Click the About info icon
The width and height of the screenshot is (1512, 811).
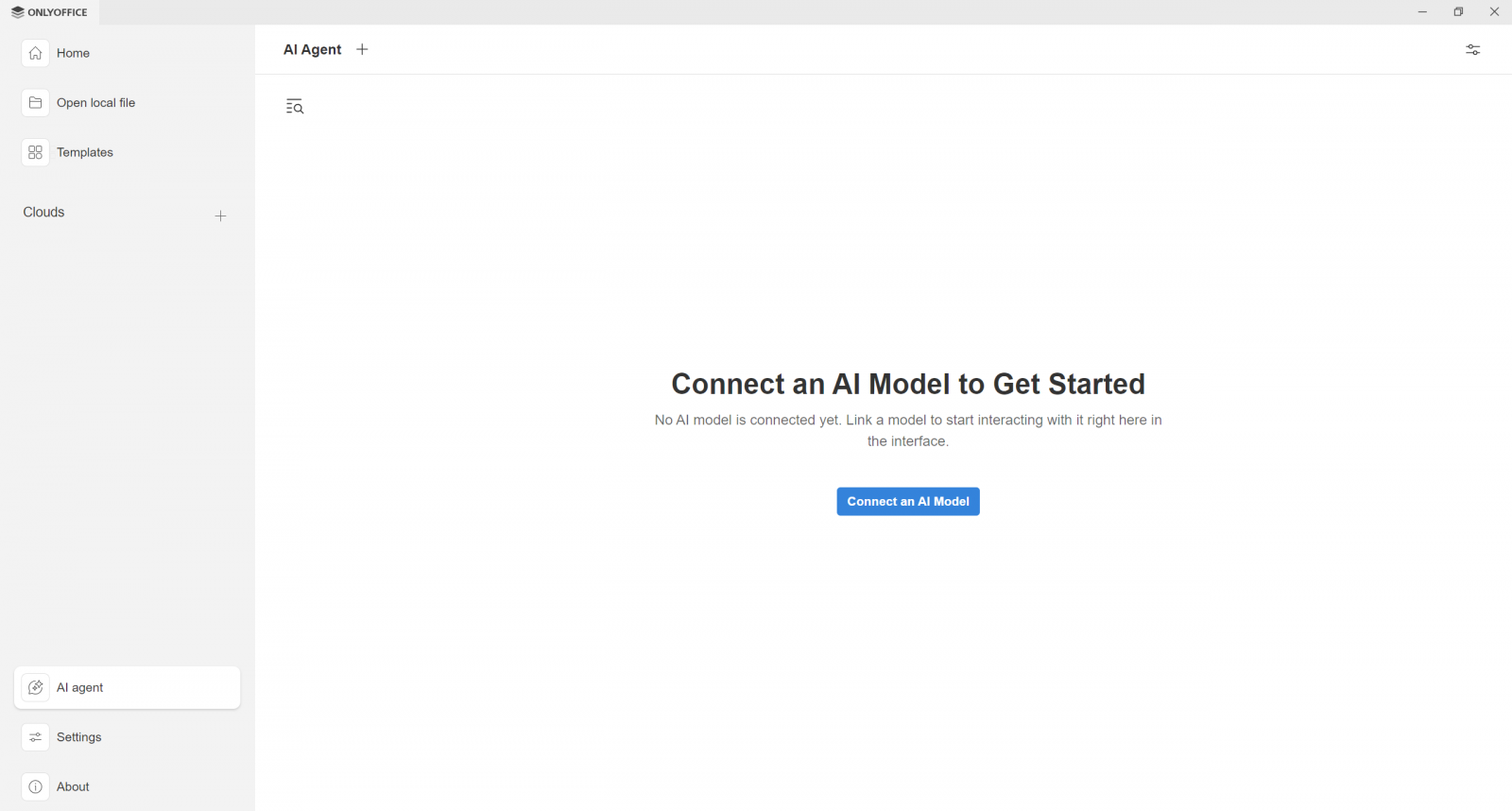click(35, 786)
